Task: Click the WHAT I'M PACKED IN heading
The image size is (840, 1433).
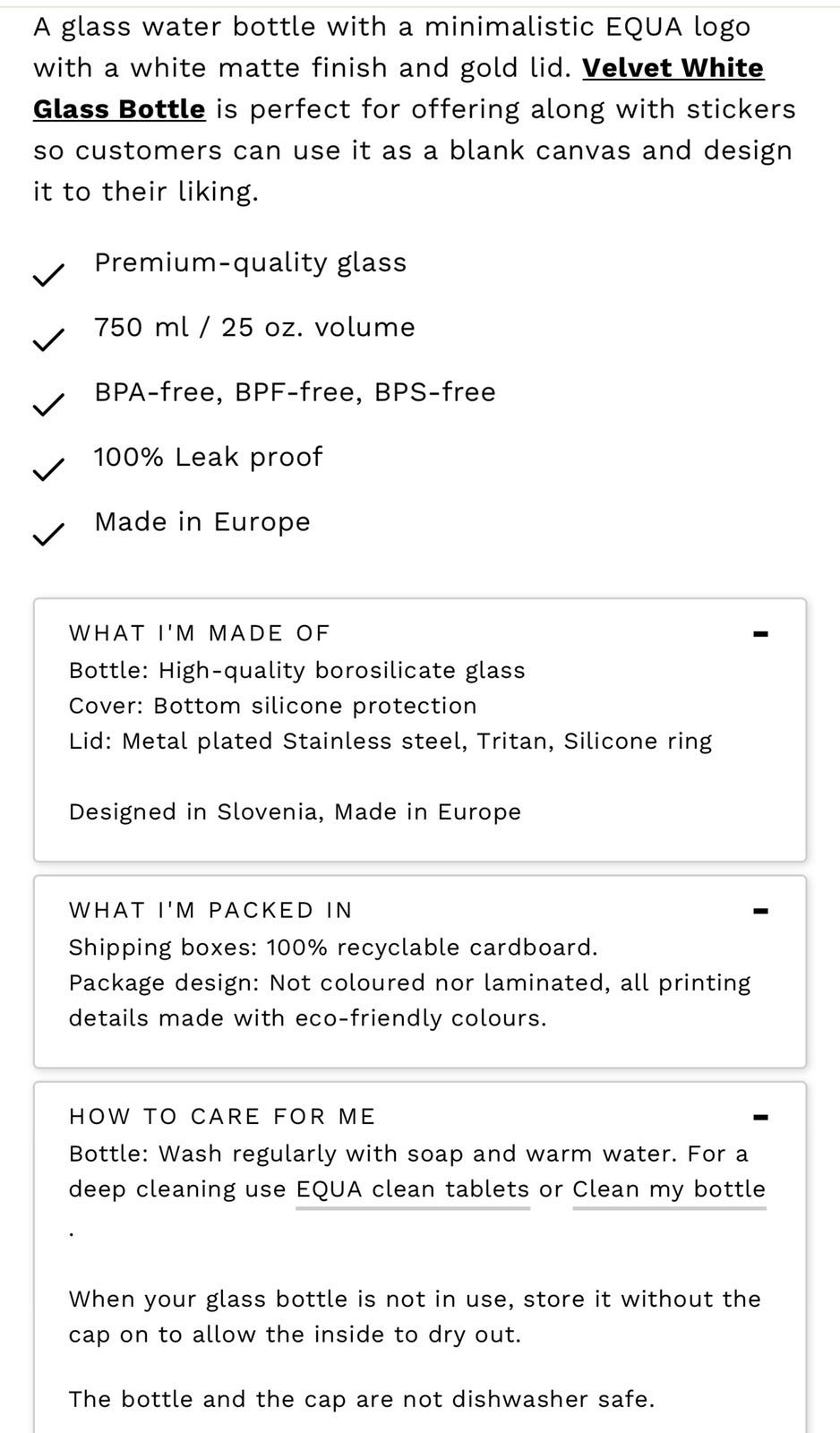Action: [210, 910]
